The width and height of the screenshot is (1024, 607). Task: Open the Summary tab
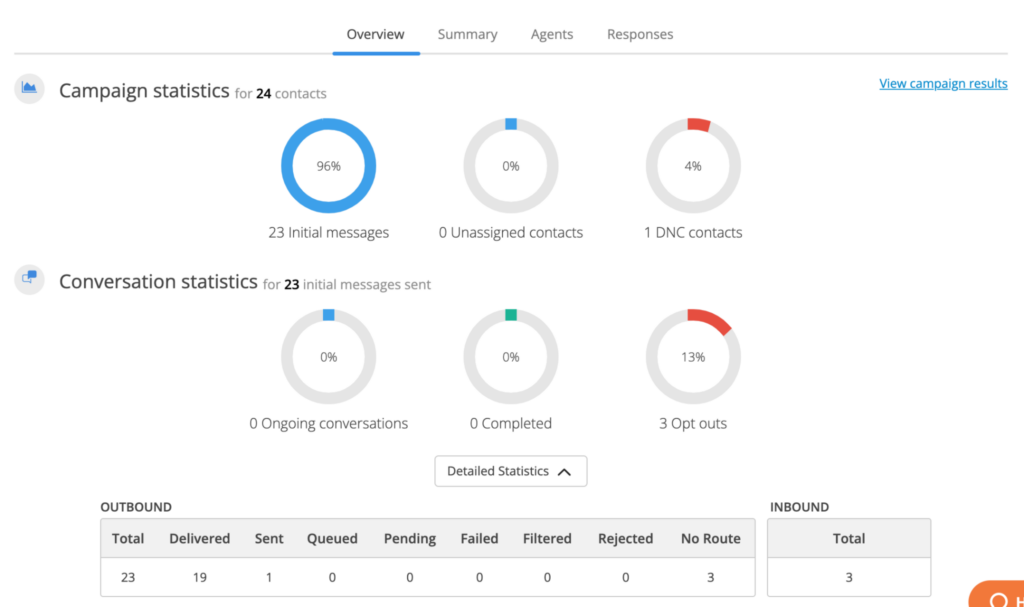[468, 34]
